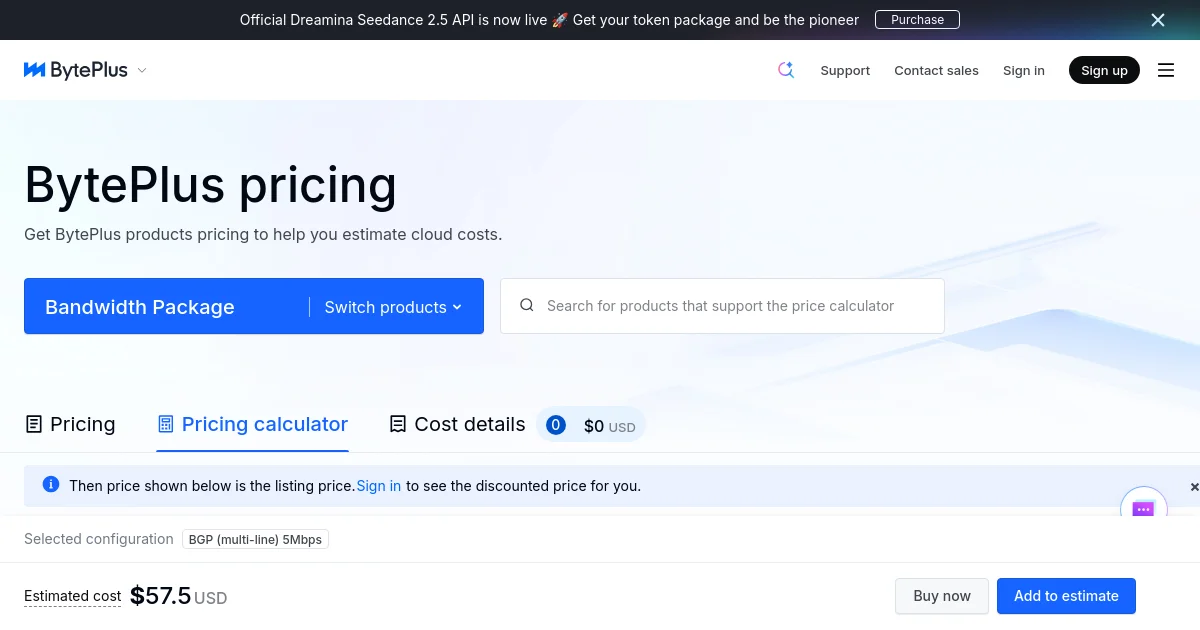Click the Estimated cost label
The height and width of the screenshot is (630, 1200).
tap(72, 596)
